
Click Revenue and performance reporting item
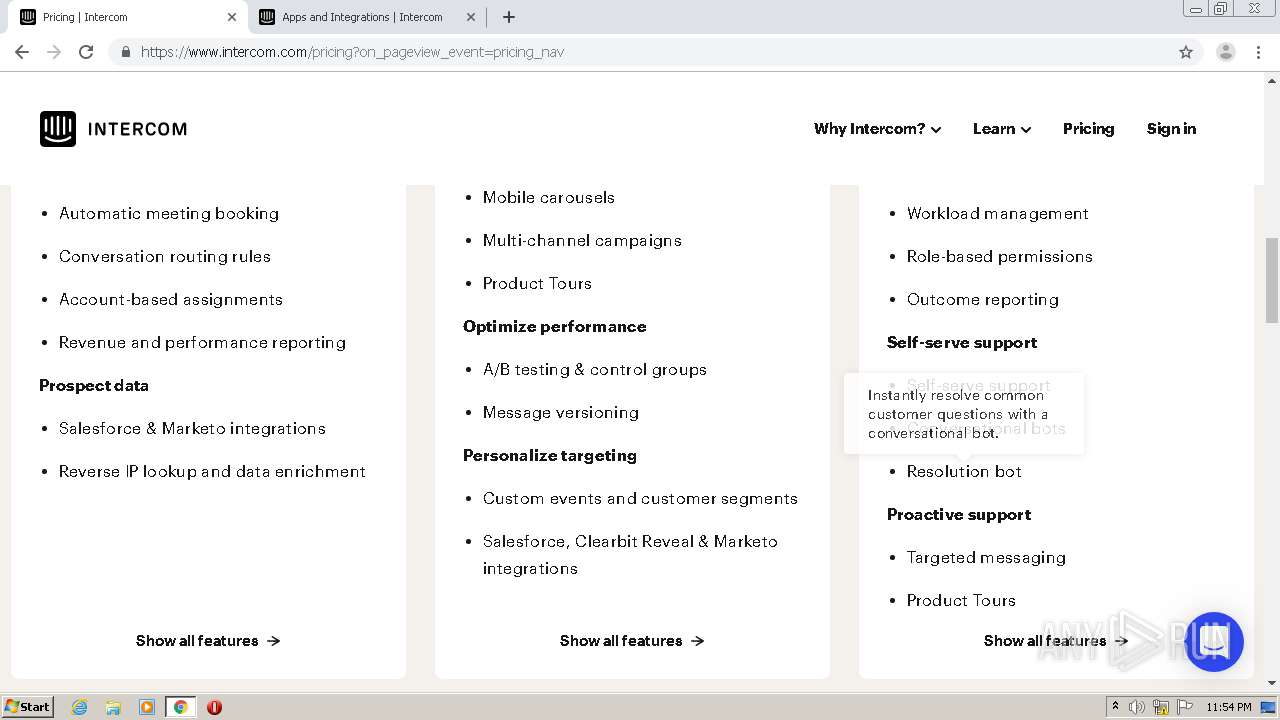[x=202, y=342]
